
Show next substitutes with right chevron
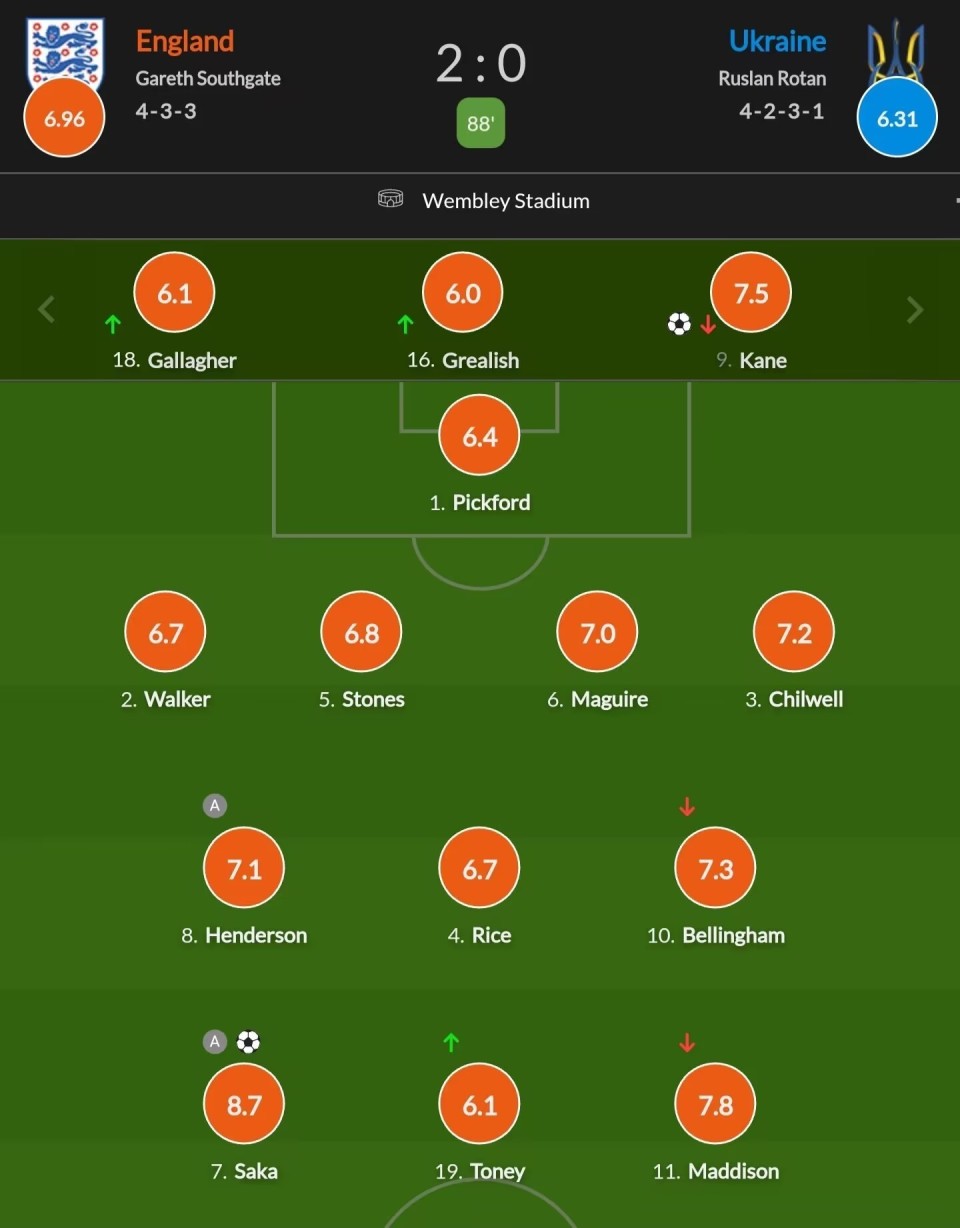click(x=914, y=310)
